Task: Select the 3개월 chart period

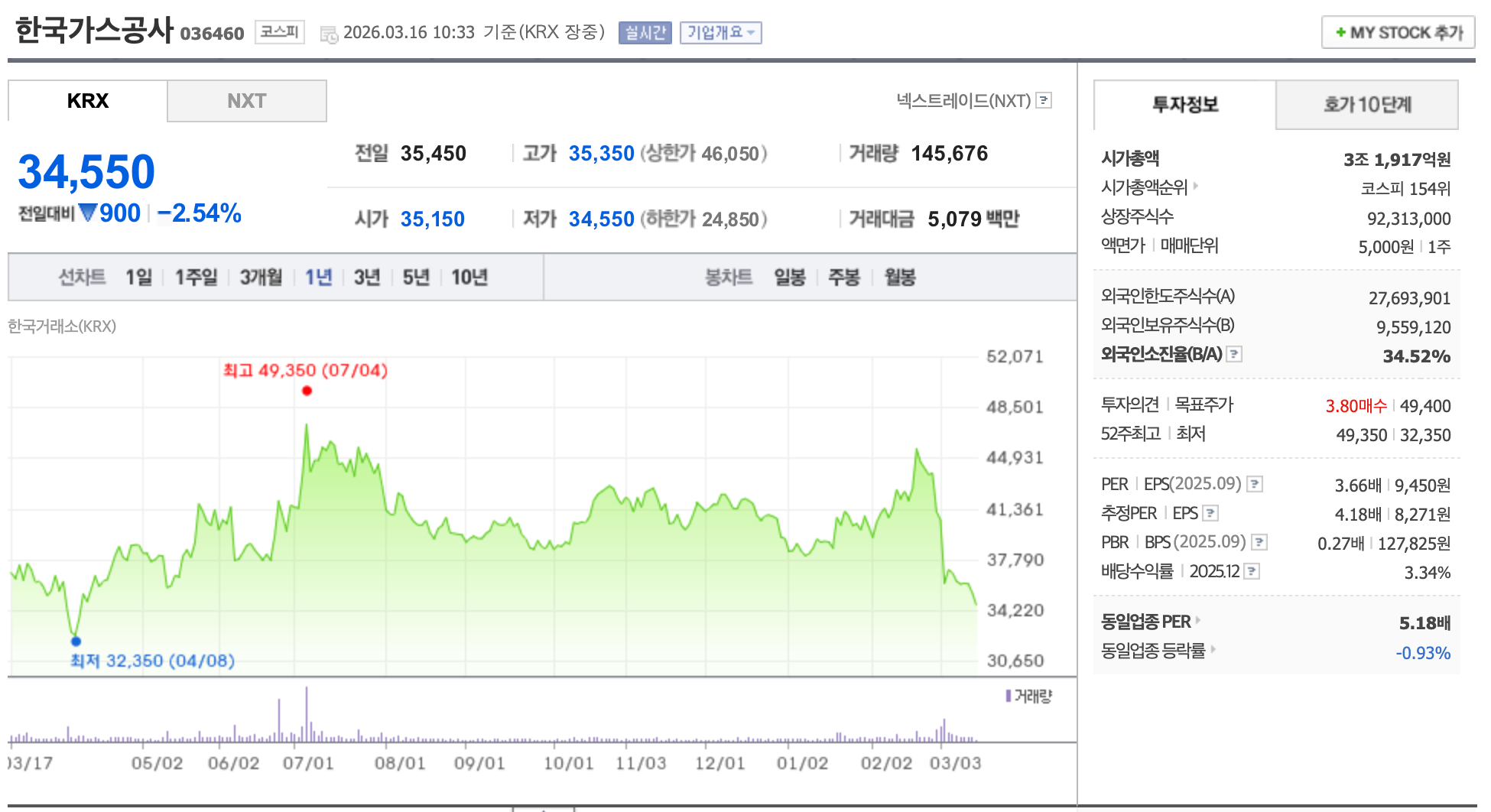Action: tap(261, 277)
